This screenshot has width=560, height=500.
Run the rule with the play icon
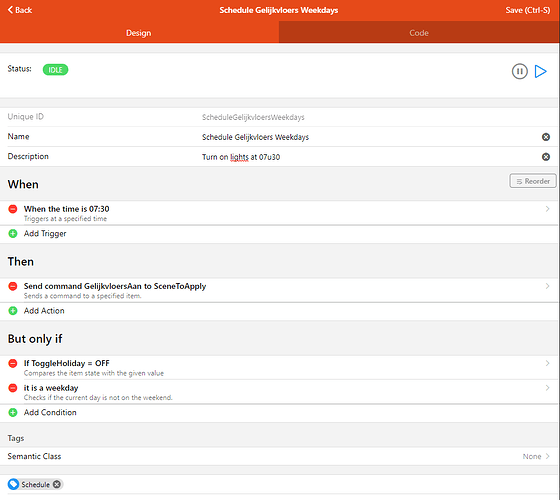(540, 71)
